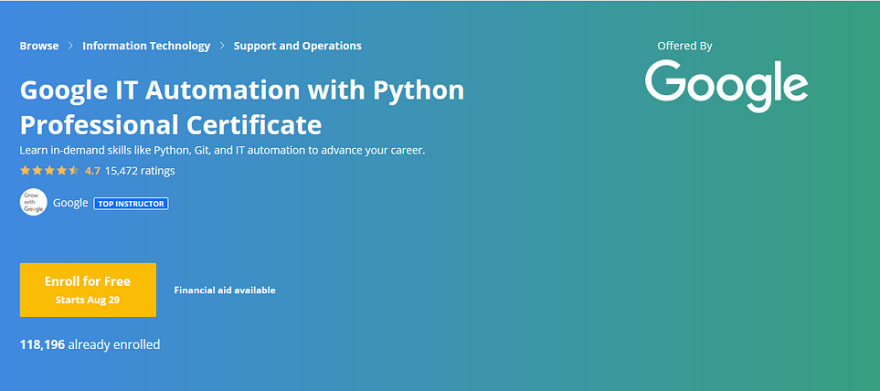Screen dimensions: 880x391
Task: Click the Offered By label
Action: click(x=685, y=47)
